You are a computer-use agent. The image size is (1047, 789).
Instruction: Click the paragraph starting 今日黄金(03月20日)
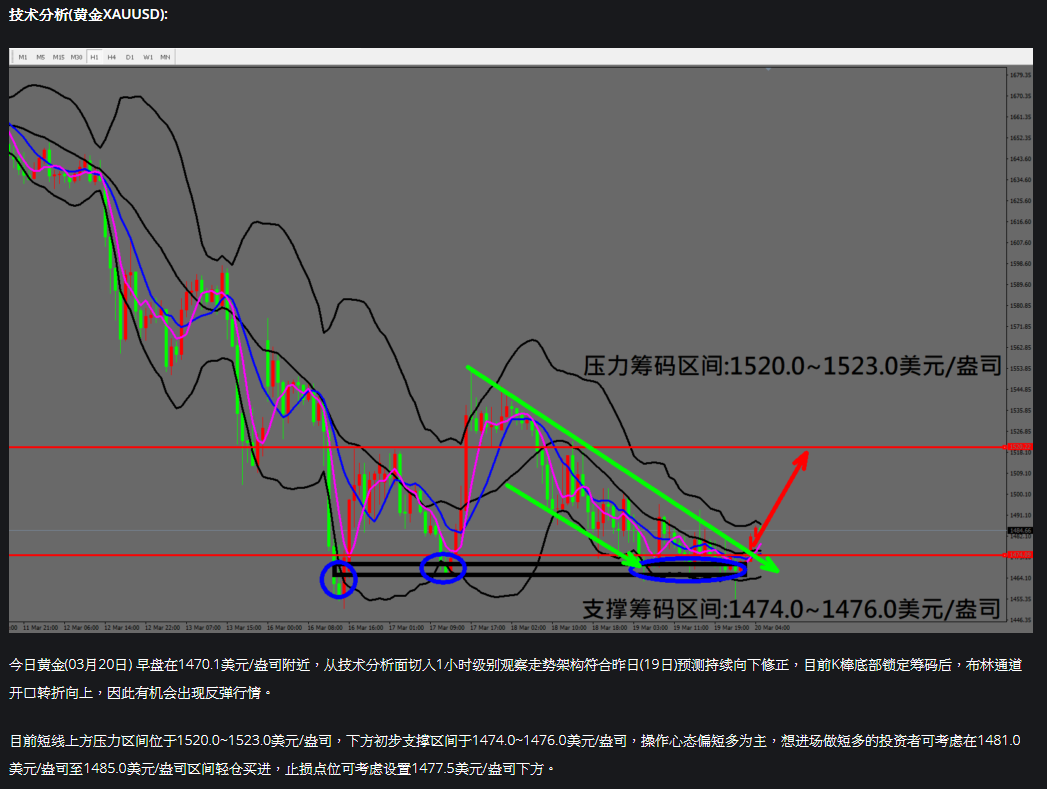(515, 679)
